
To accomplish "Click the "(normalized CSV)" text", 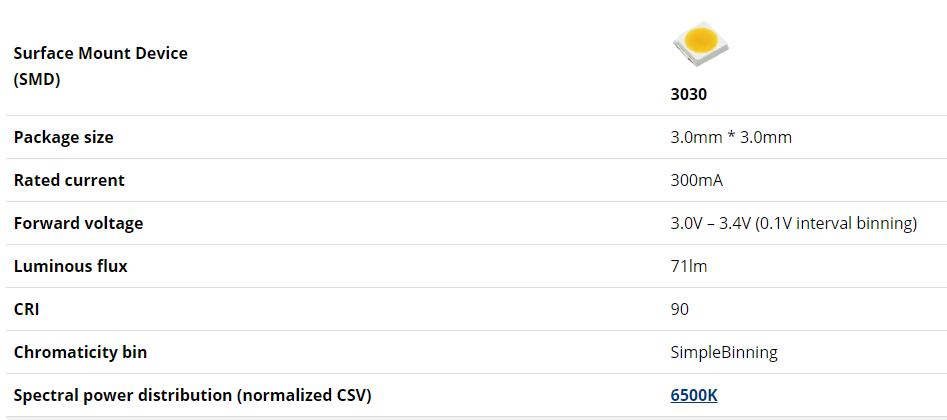I will [304, 395].
